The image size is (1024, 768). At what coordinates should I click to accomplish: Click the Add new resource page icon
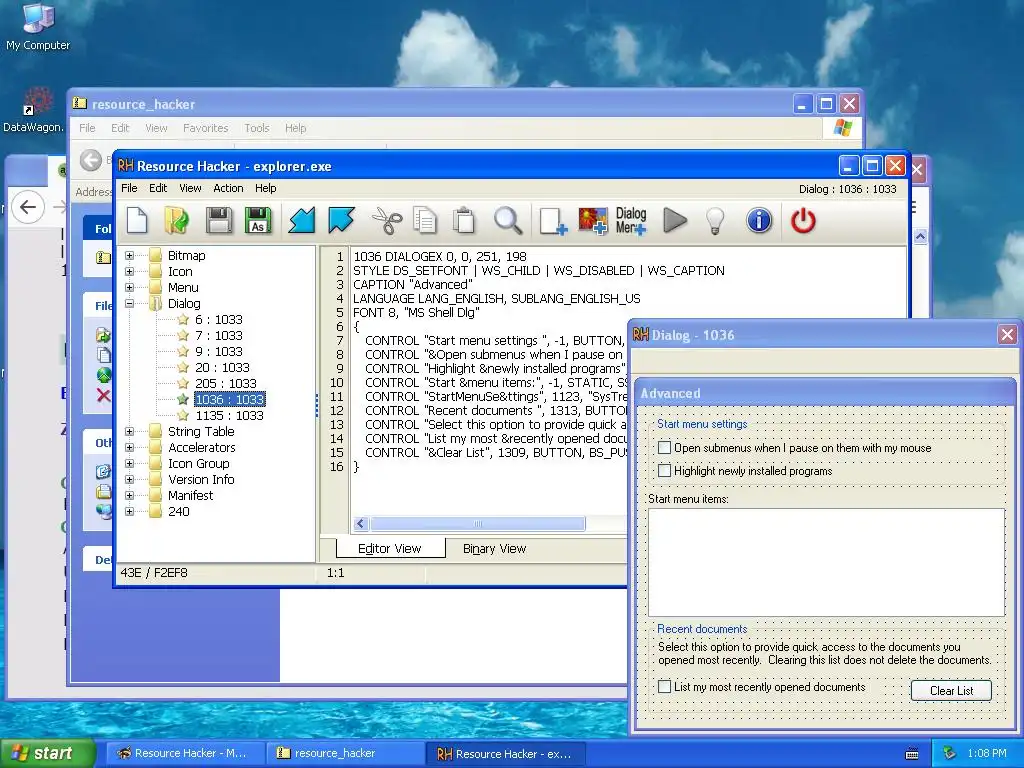(553, 221)
